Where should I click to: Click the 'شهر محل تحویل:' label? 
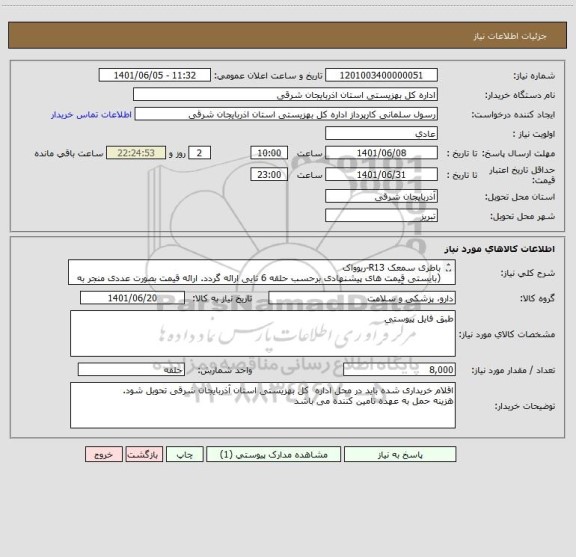point(522,216)
